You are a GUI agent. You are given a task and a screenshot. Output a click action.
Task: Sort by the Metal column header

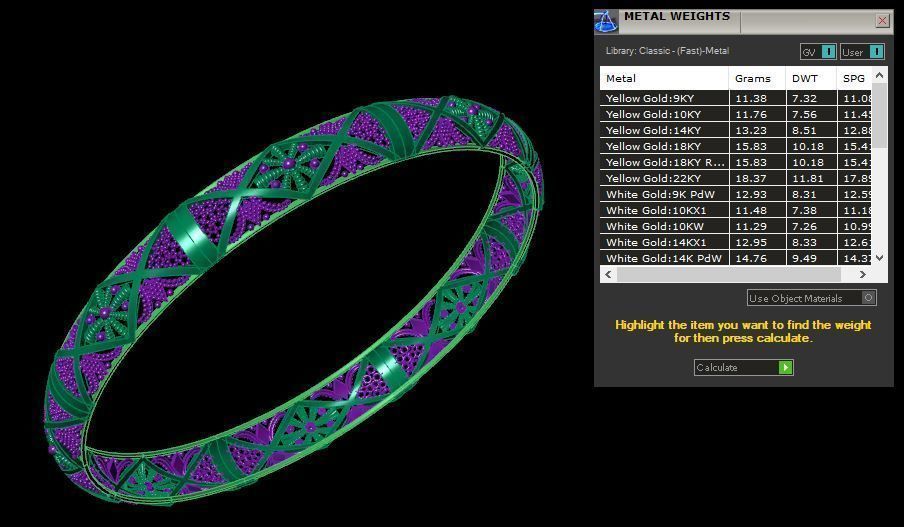coord(664,78)
